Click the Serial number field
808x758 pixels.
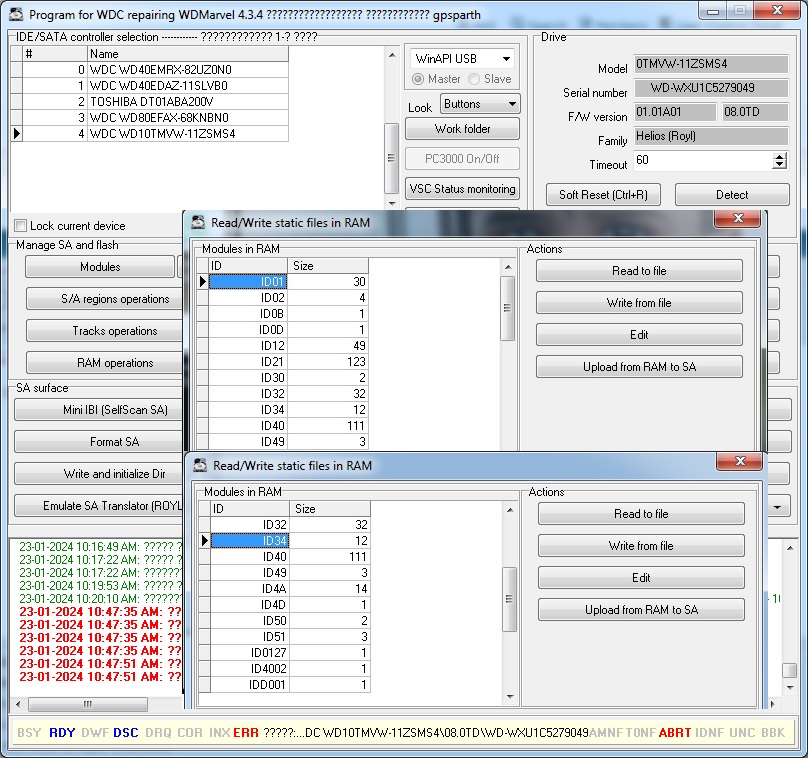pos(711,88)
